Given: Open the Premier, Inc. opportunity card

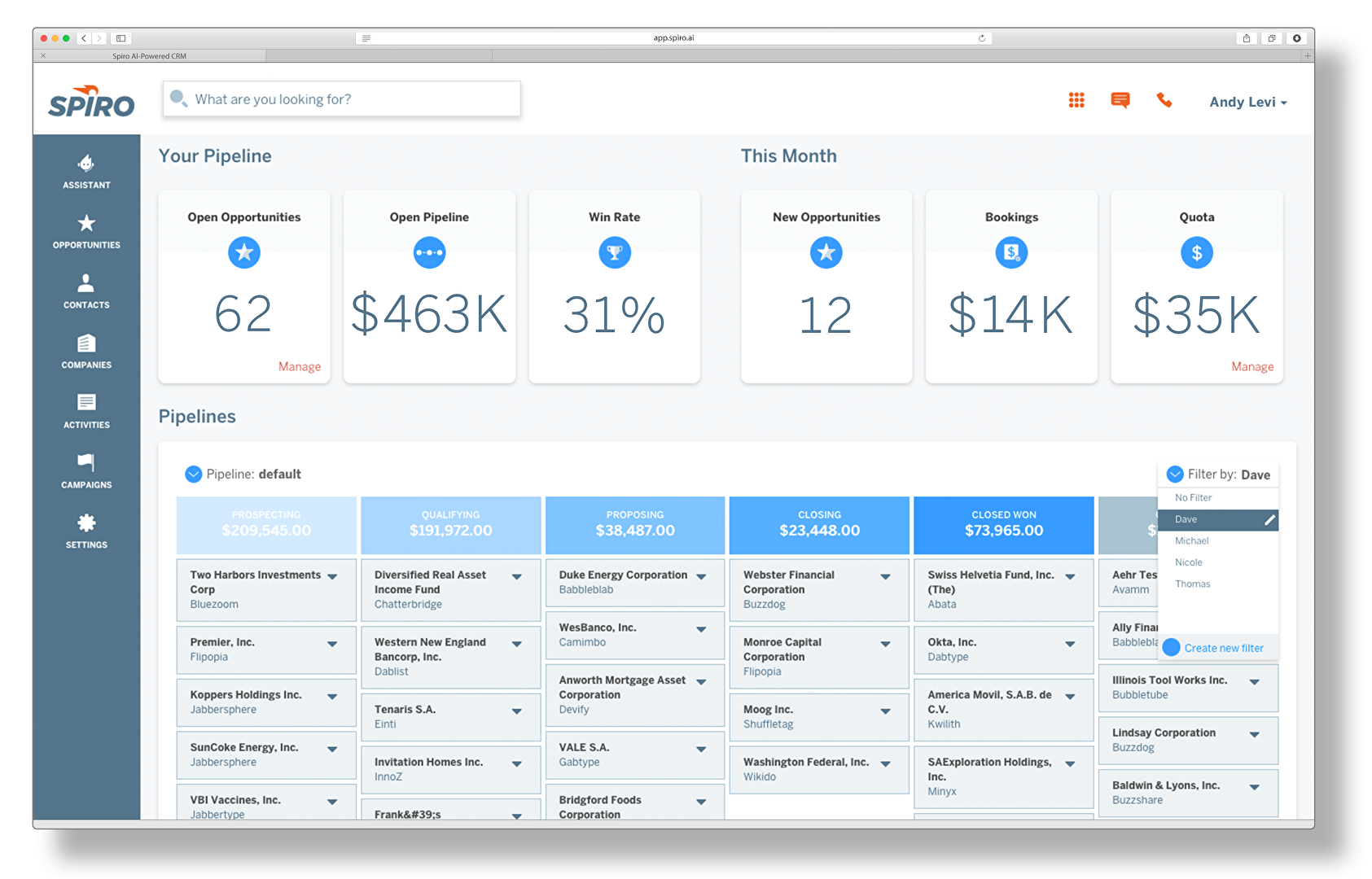Looking at the screenshot, I should click(266, 649).
